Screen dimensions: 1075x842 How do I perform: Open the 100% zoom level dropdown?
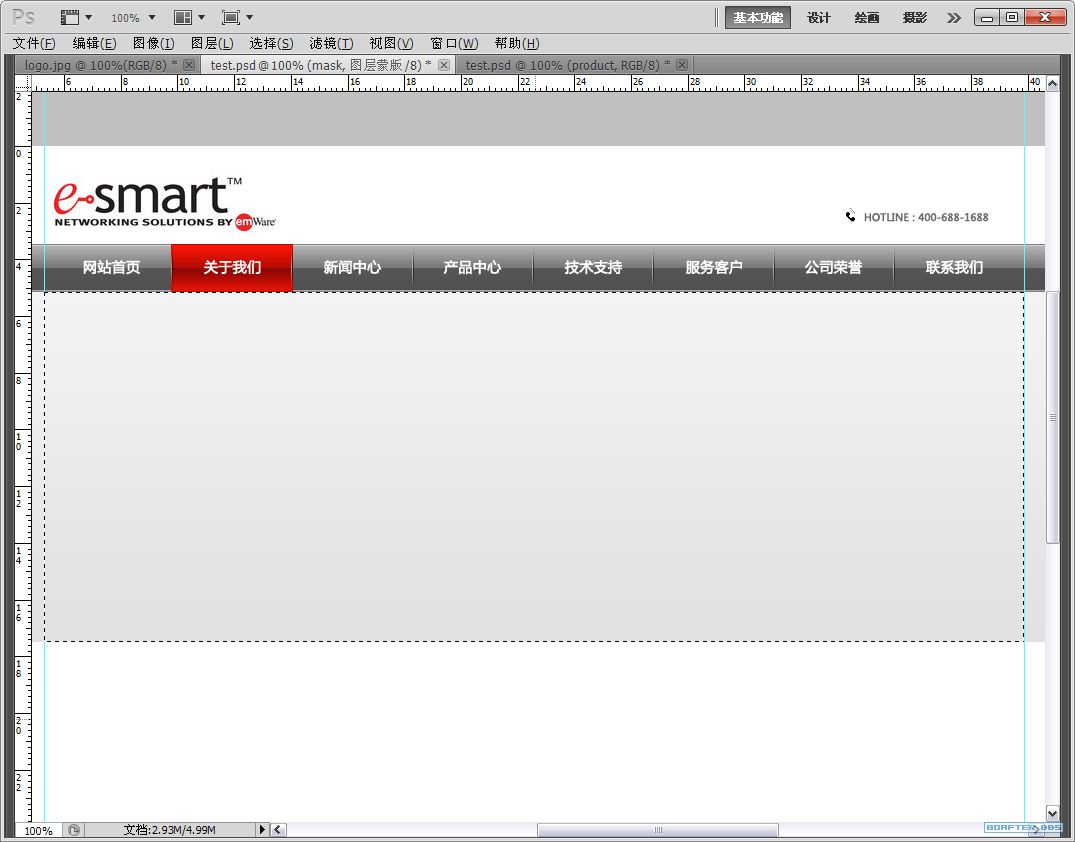(133, 17)
